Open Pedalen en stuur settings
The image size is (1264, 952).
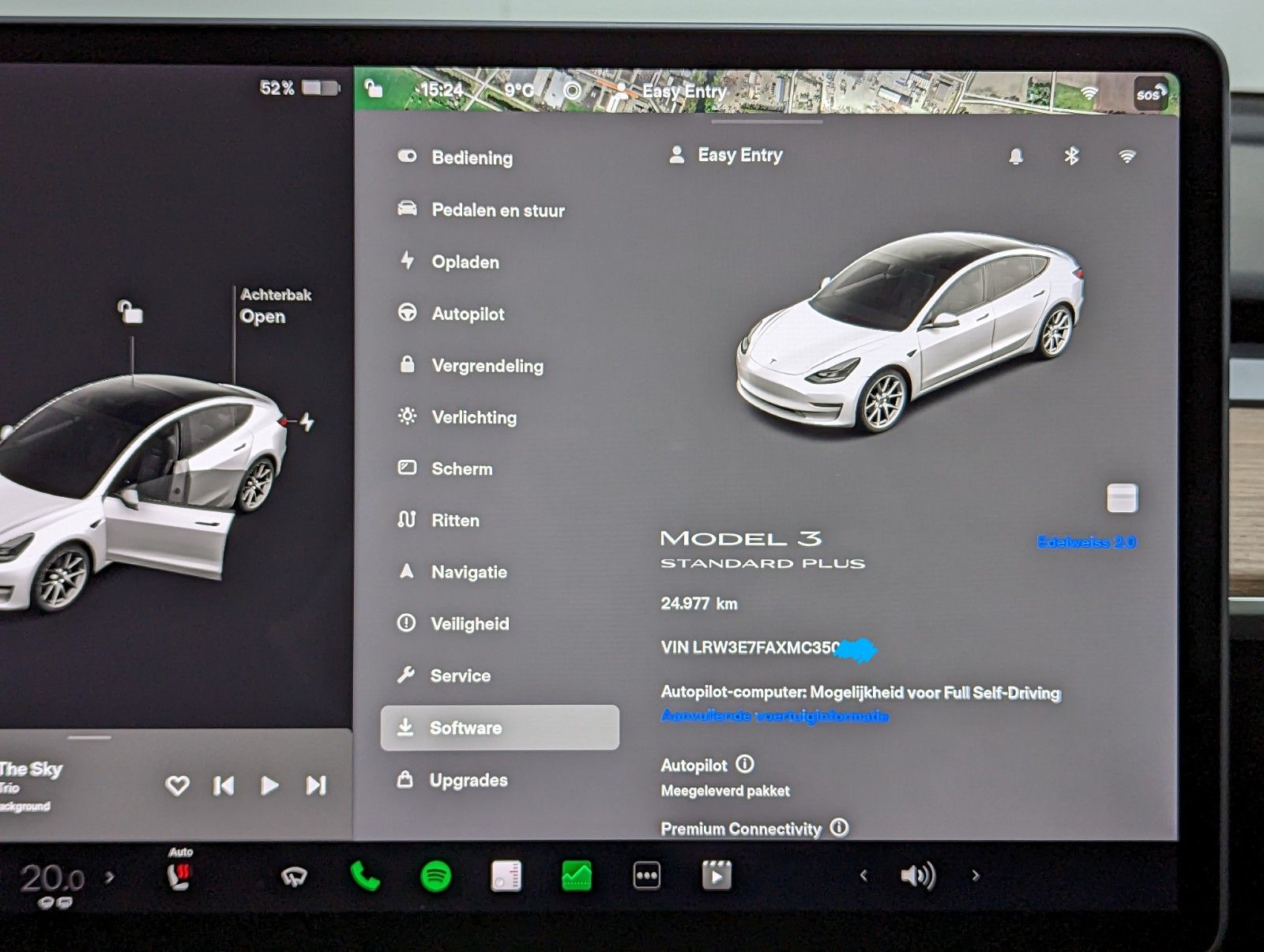481,210
